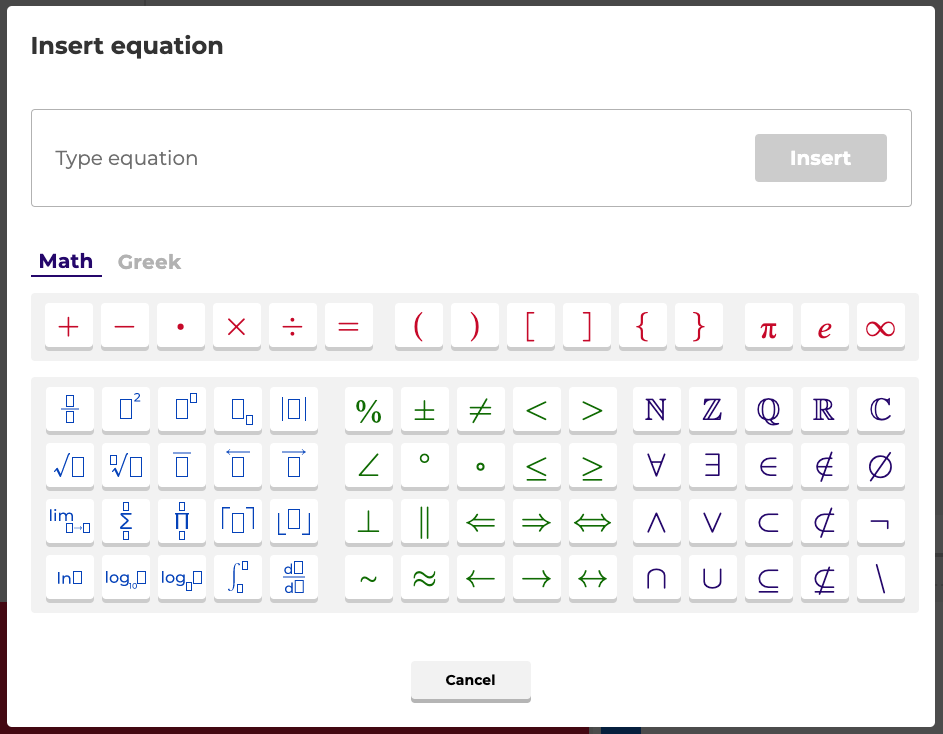Insert the infinity symbol
The width and height of the screenshot is (943, 734).
[880, 326]
